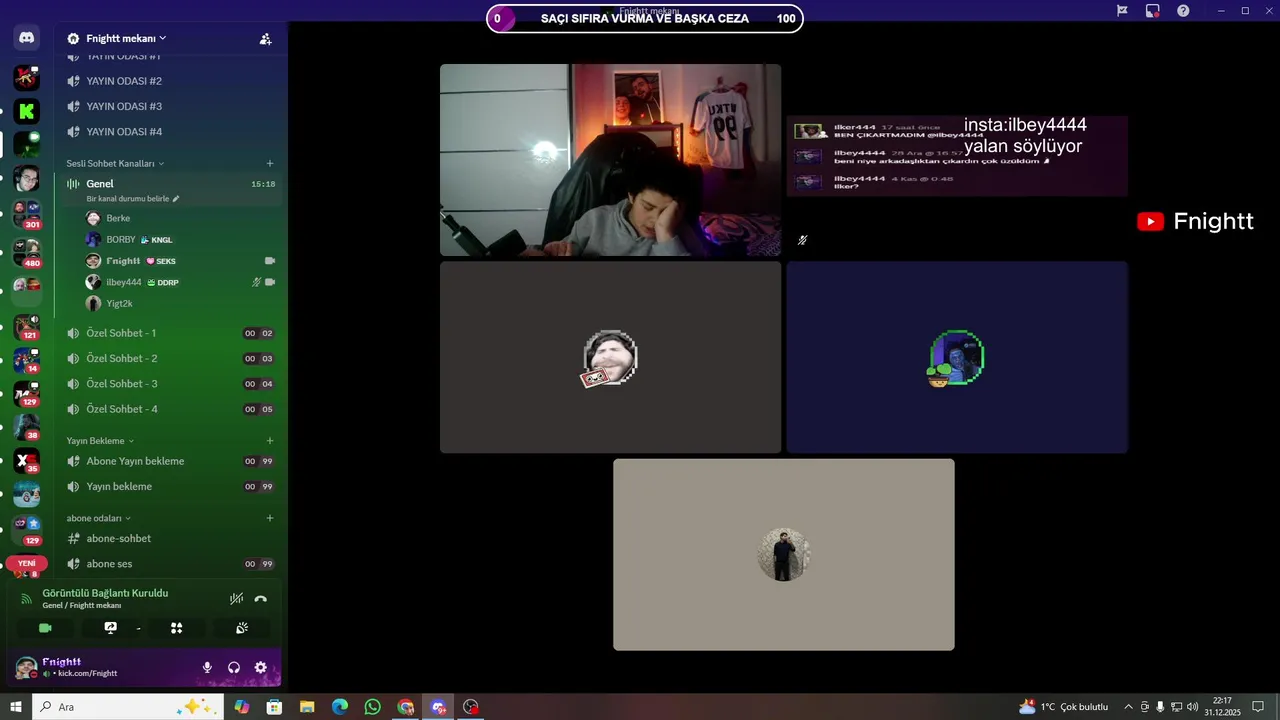1280x720 pixels.
Task: Add channel to Yayın Bekleme category
Action: 269,441
